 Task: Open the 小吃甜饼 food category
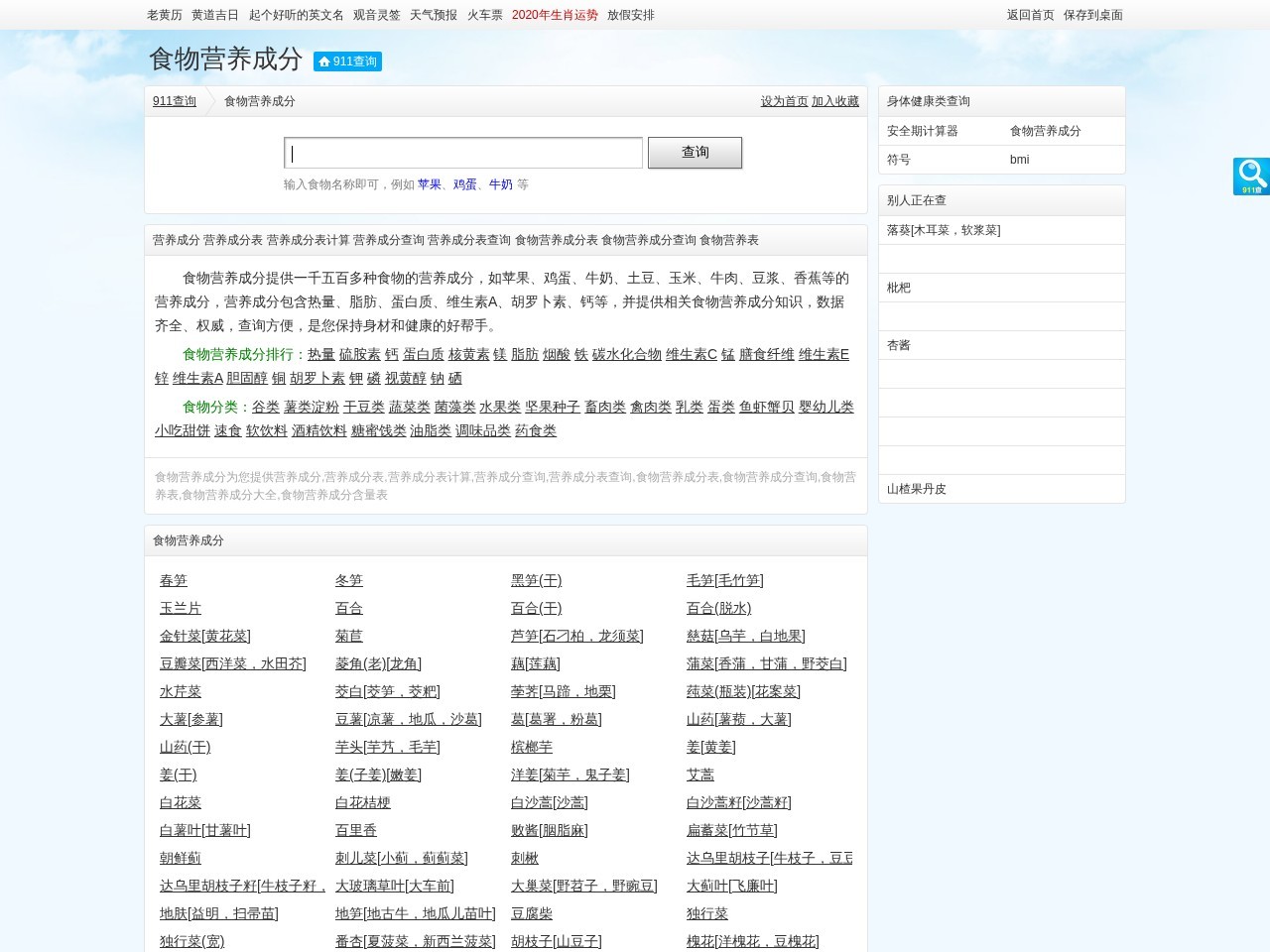[x=183, y=430]
